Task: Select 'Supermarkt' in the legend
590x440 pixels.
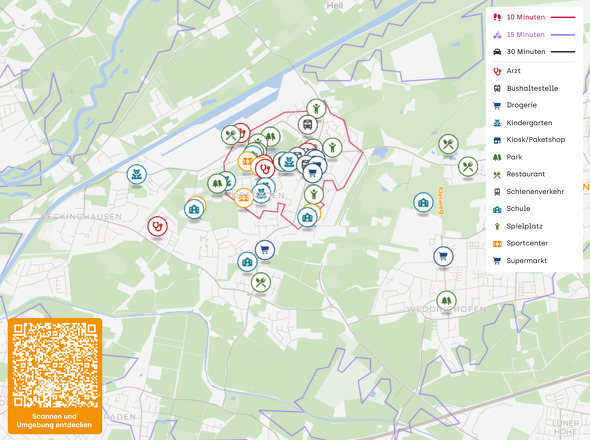Action: [526, 260]
